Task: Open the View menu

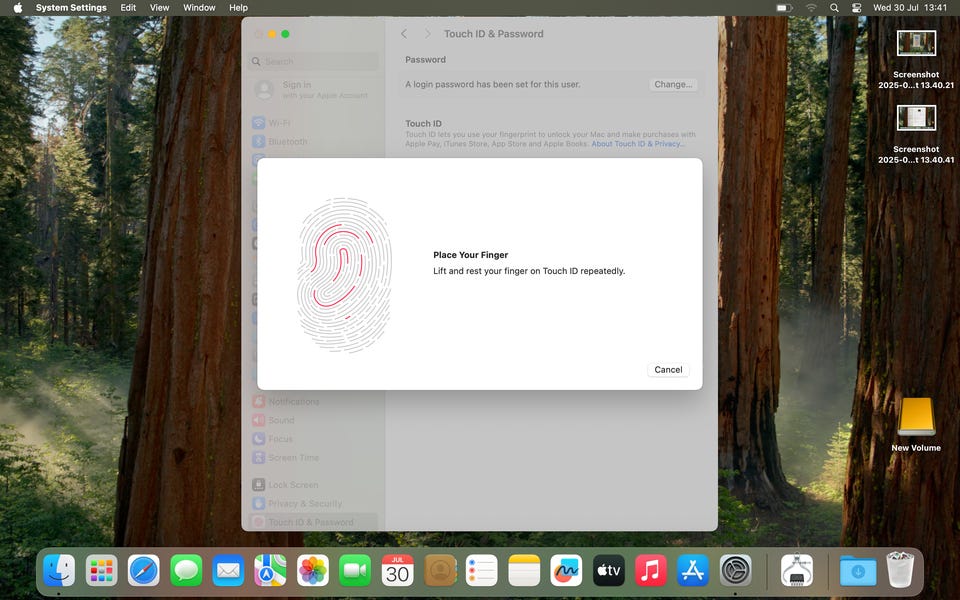Action: pyautogui.click(x=159, y=8)
